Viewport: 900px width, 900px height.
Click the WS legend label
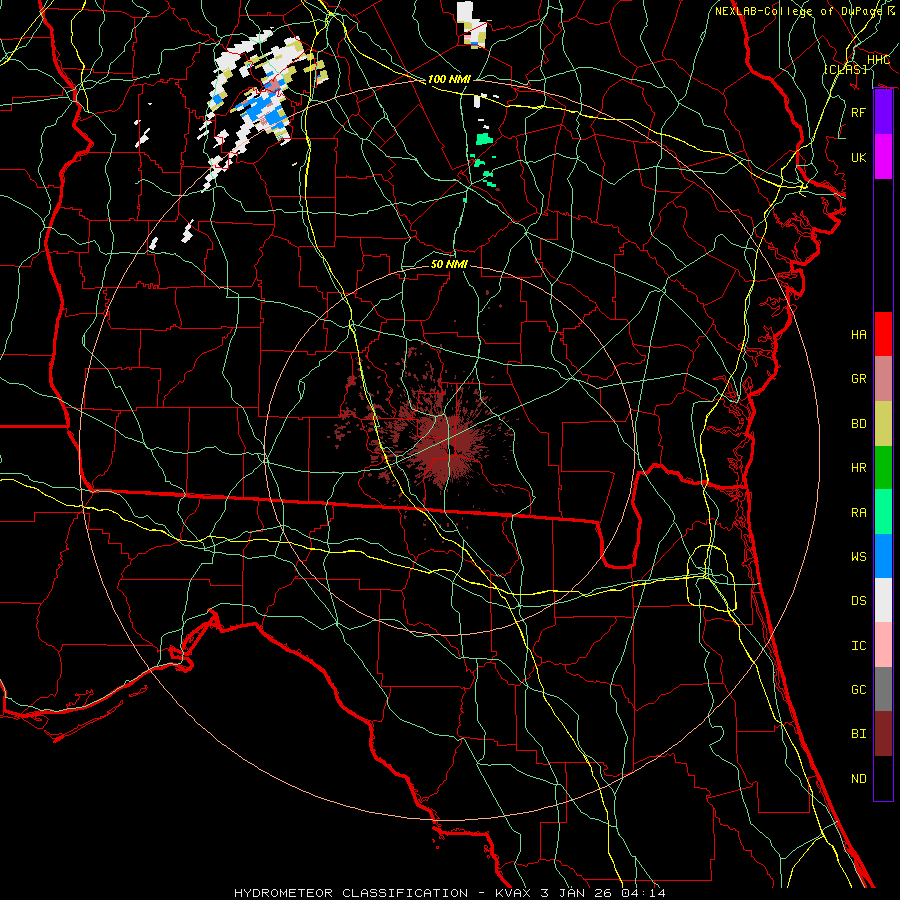[858, 557]
